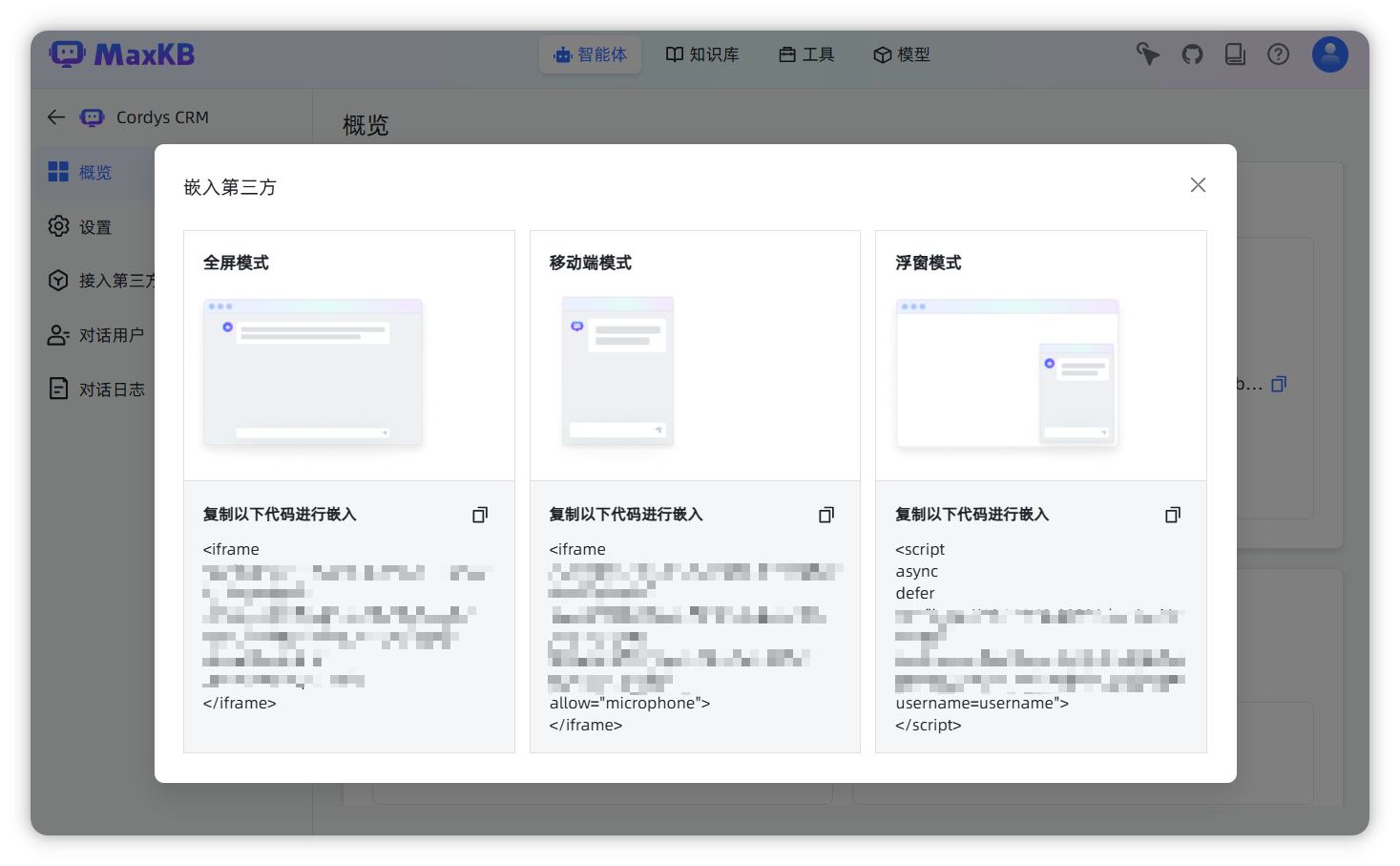Open the user avatar menu
Screen dimensions: 1400x866
point(1330,54)
